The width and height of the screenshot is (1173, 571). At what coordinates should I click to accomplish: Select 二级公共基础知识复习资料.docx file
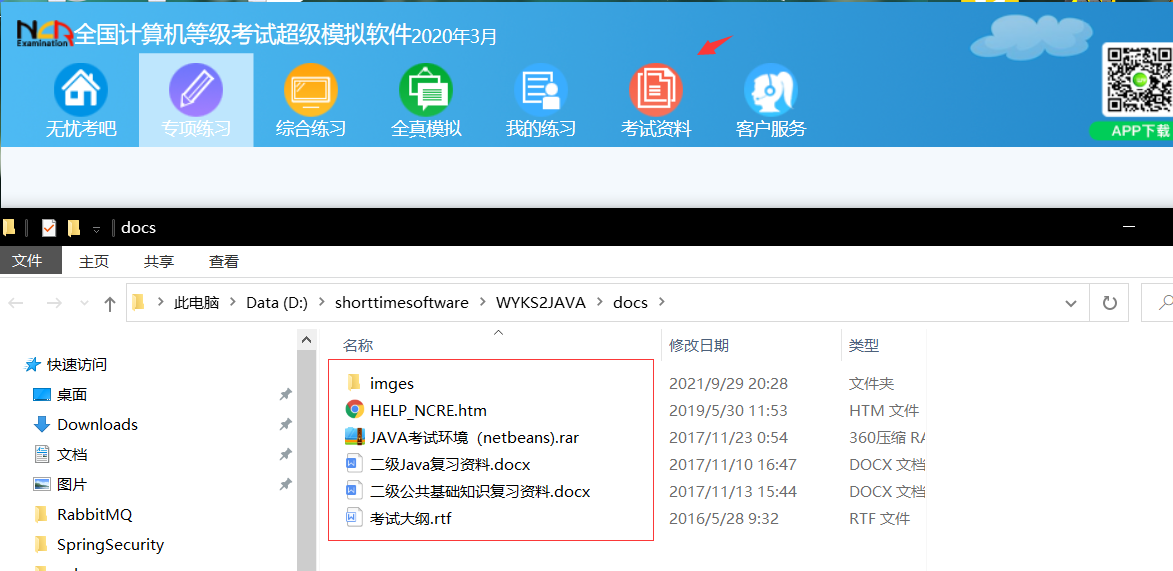pyautogui.click(x=480, y=492)
